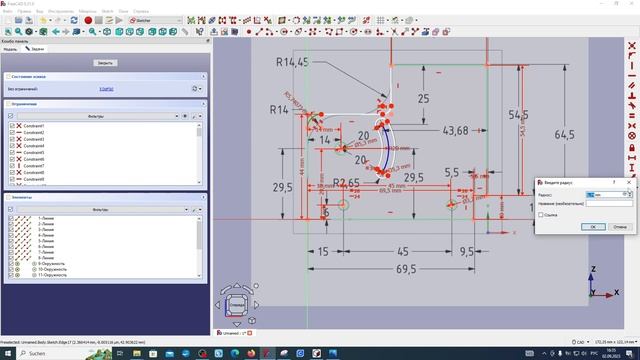Image resolution: width=640 pixels, height=360 pixels.
Task: Apply the Vertical constraint icon
Action: [632, 65]
